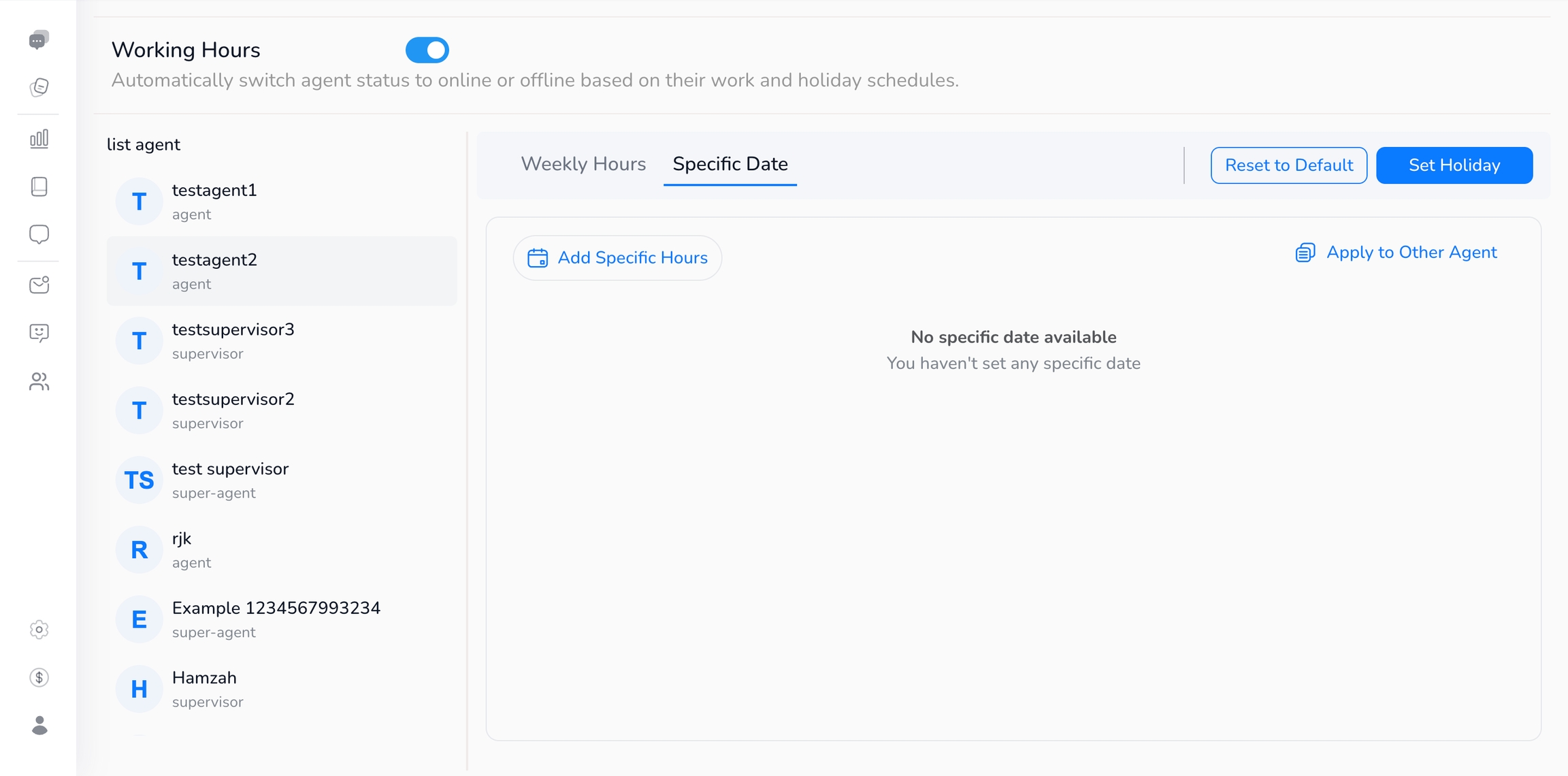Open the settings gear sidebar icon
1568x776 pixels.
coord(39,630)
